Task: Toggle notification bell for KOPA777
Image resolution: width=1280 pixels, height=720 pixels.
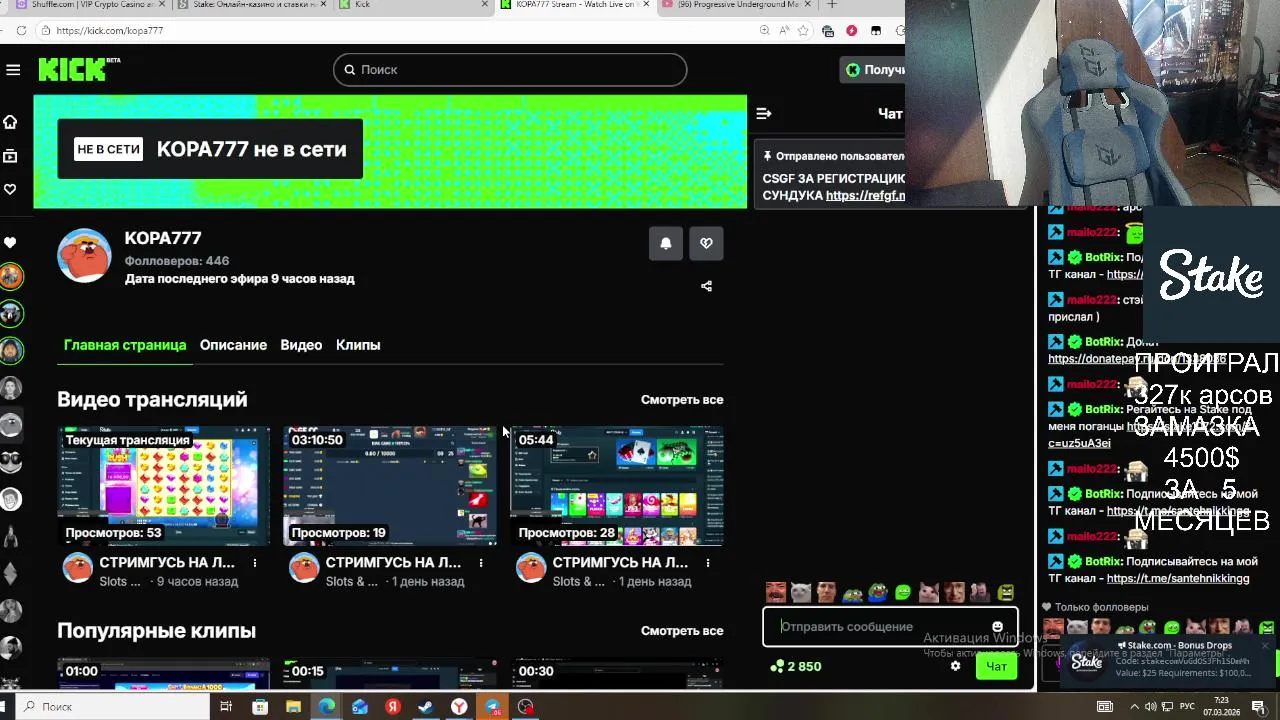Action: (666, 243)
